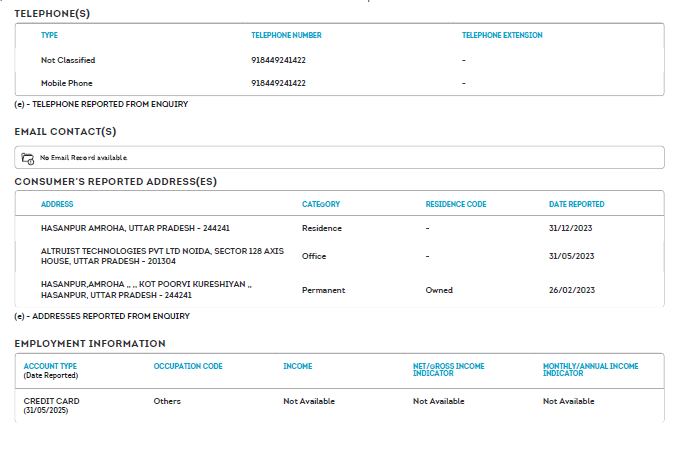Select the Mobile Phone type row
This screenshot has height=462, width=685.
pyautogui.click(x=66, y=83)
